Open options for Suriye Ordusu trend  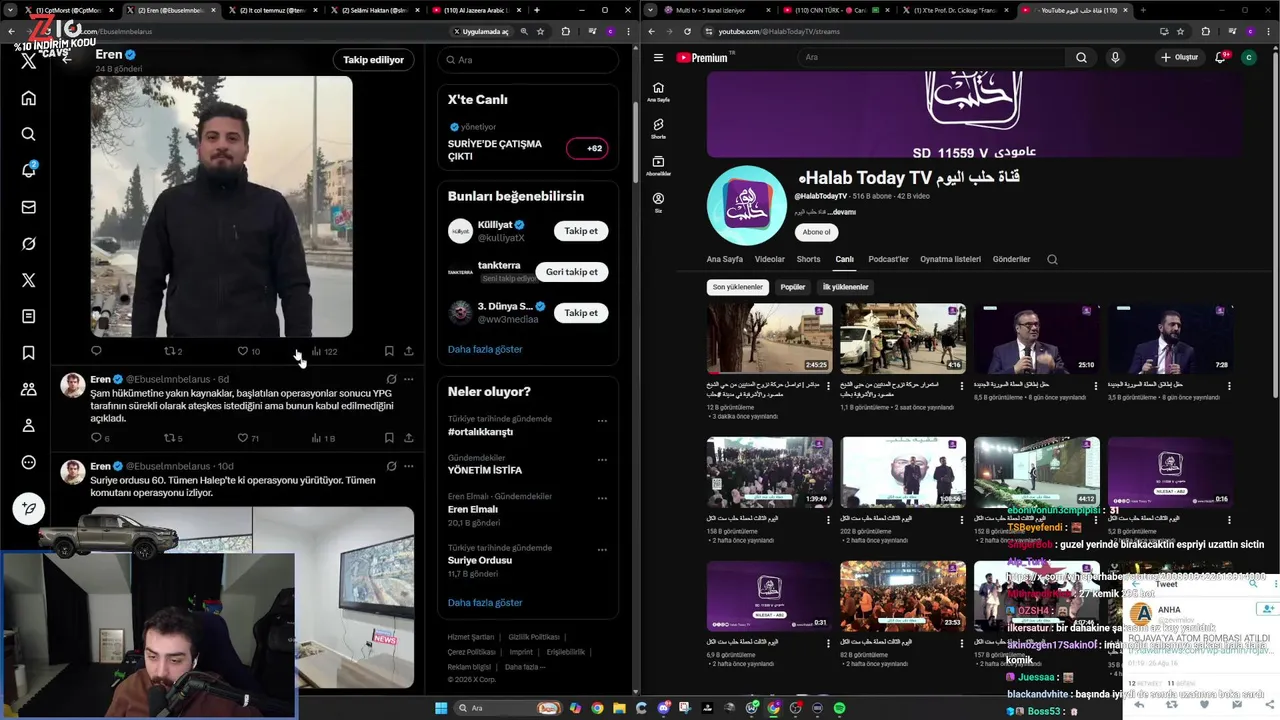point(602,550)
